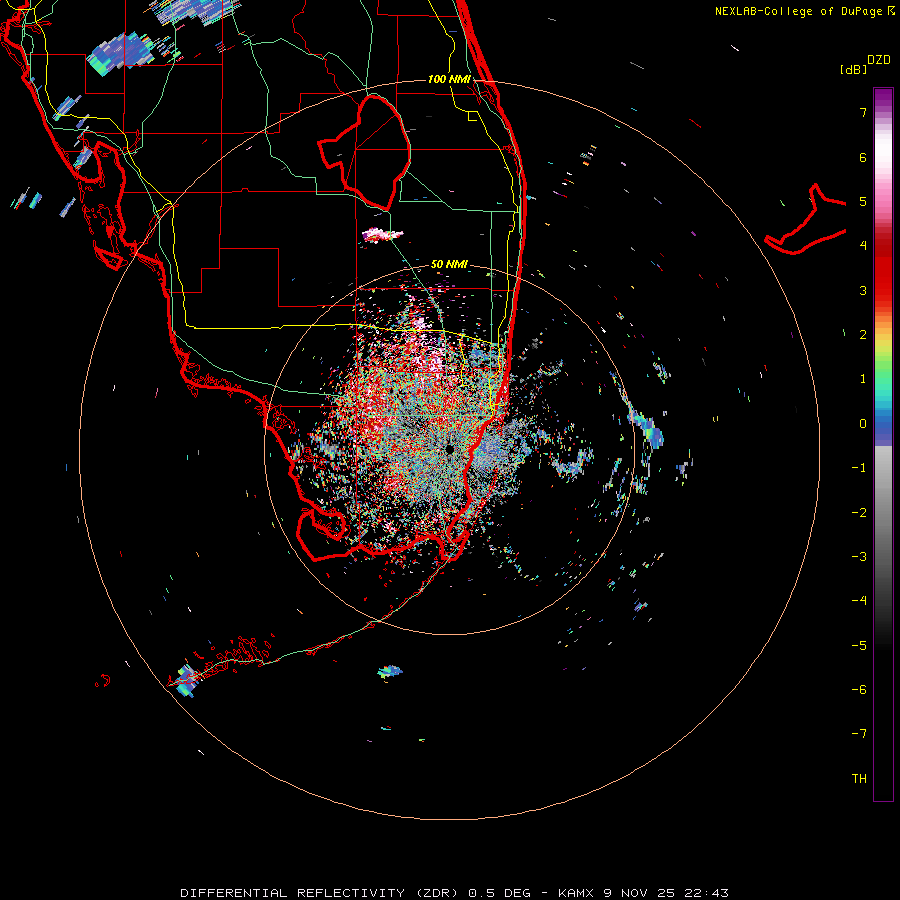Image resolution: width=900 pixels, height=900 pixels.
Task: Click the -5 value on the scale
Action: [859, 646]
